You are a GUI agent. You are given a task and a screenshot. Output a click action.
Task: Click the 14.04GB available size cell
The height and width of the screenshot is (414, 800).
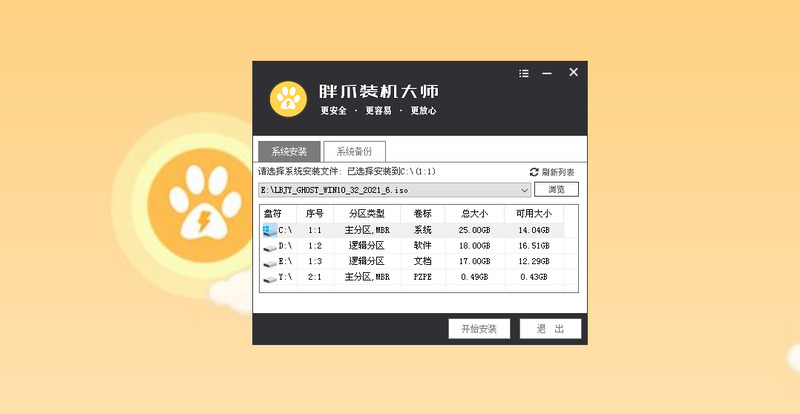(x=534, y=230)
